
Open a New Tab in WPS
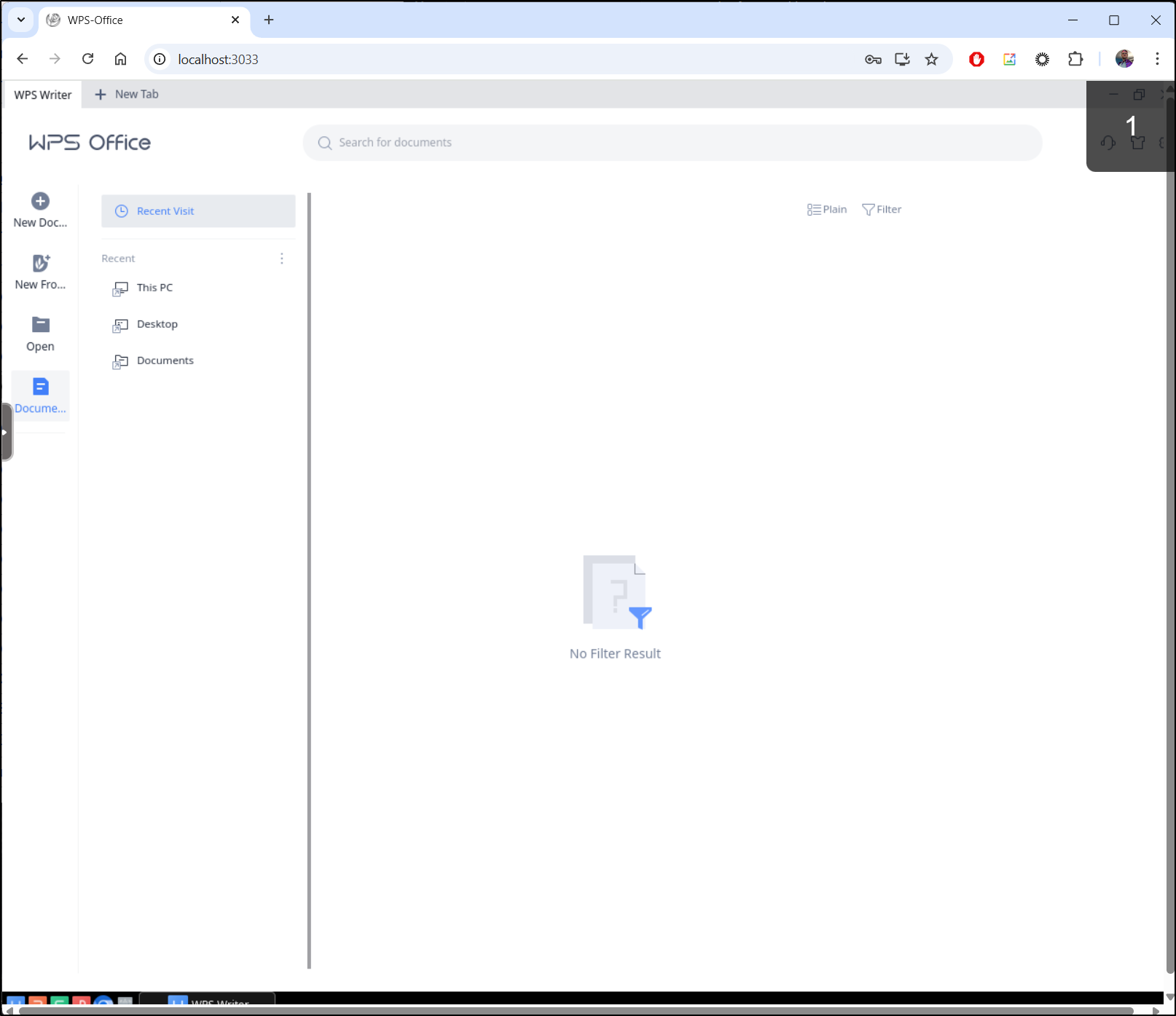[x=127, y=95]
